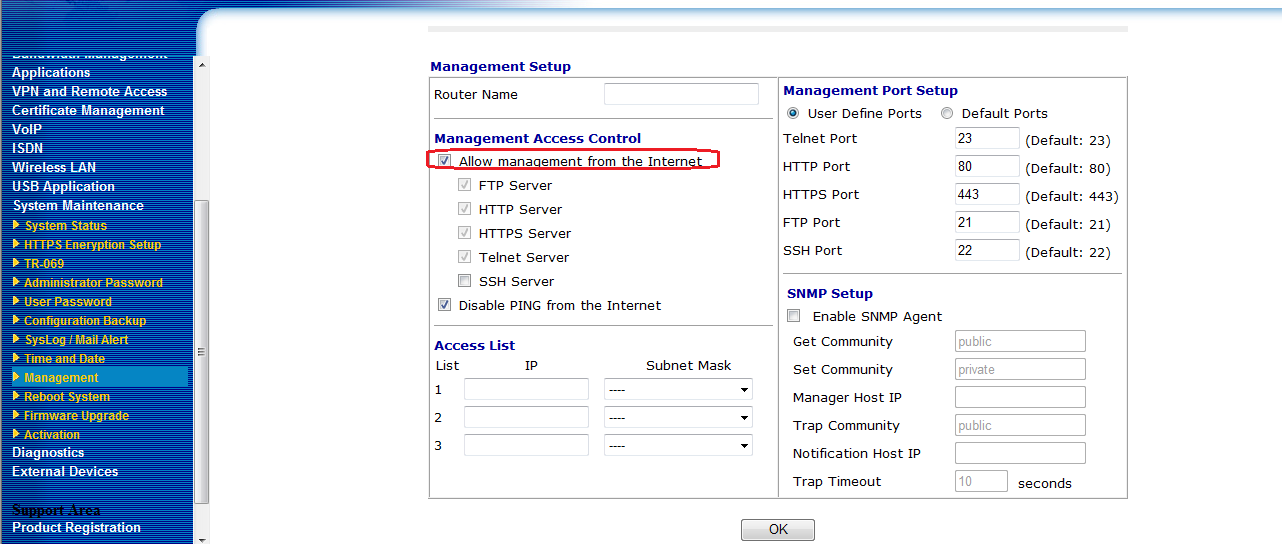Expand Subnet Mask dropdown for list 3

pyautogui.click(x=678, y=446)
